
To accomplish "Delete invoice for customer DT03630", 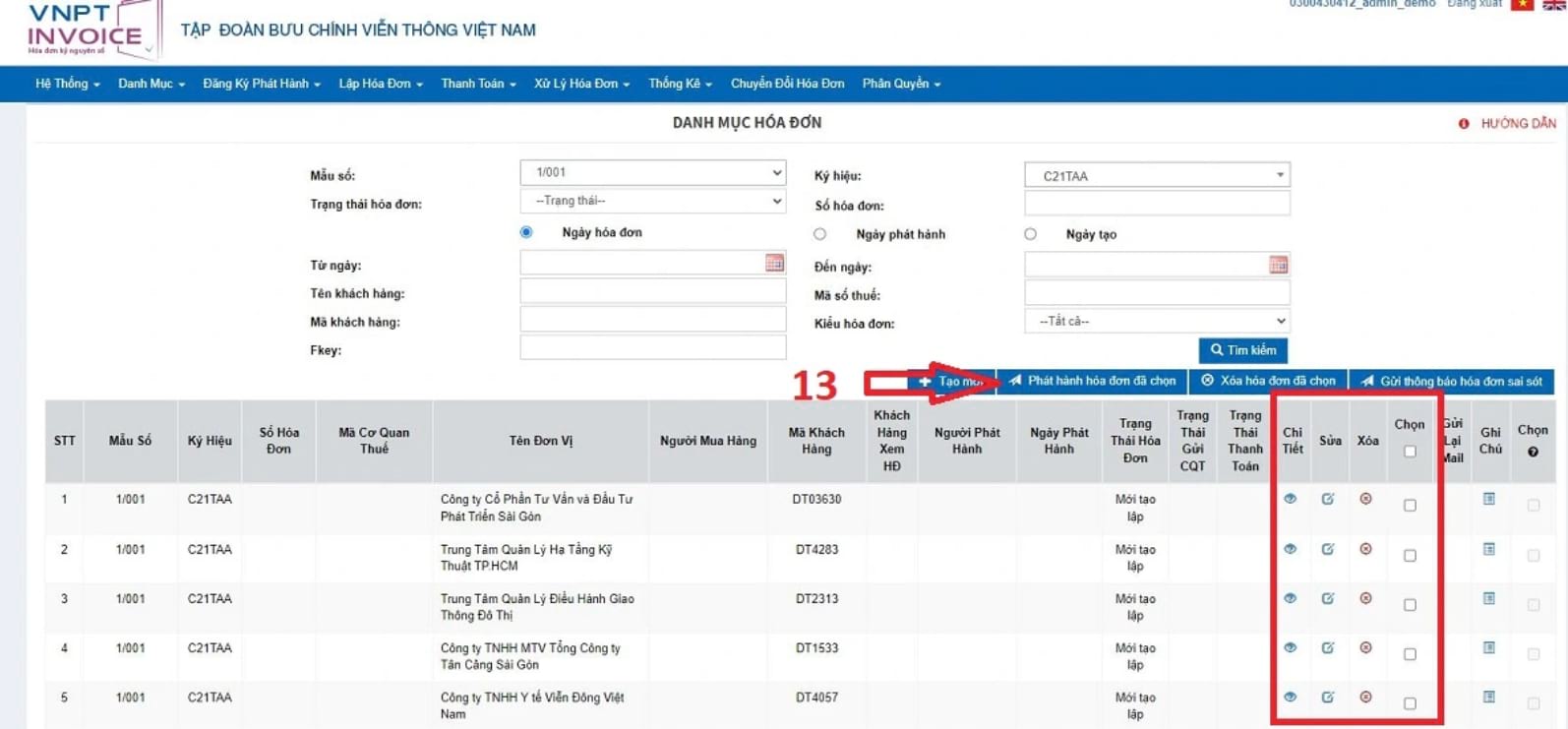I will point(1365,499).
